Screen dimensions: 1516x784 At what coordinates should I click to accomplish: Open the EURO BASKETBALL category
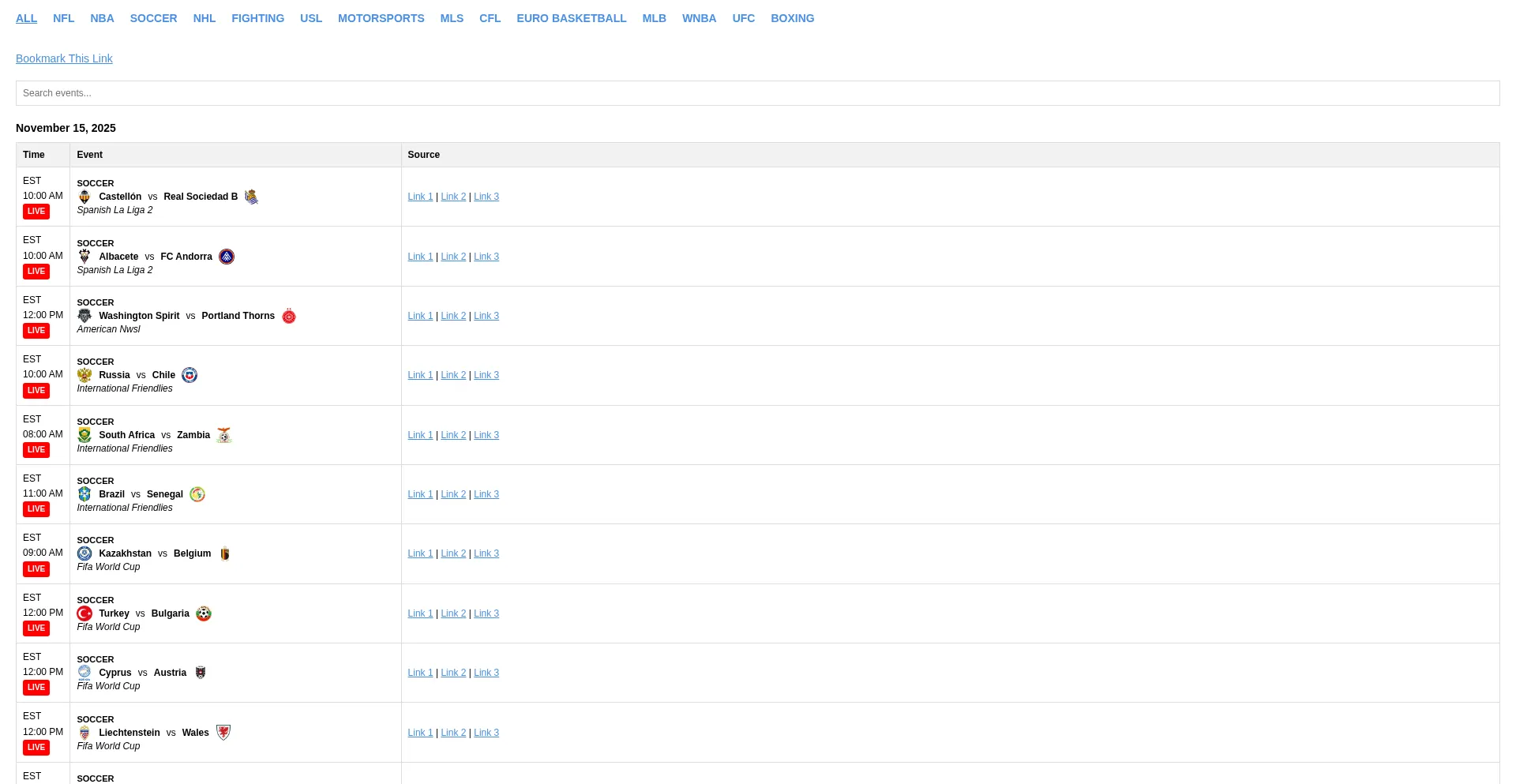571,18
